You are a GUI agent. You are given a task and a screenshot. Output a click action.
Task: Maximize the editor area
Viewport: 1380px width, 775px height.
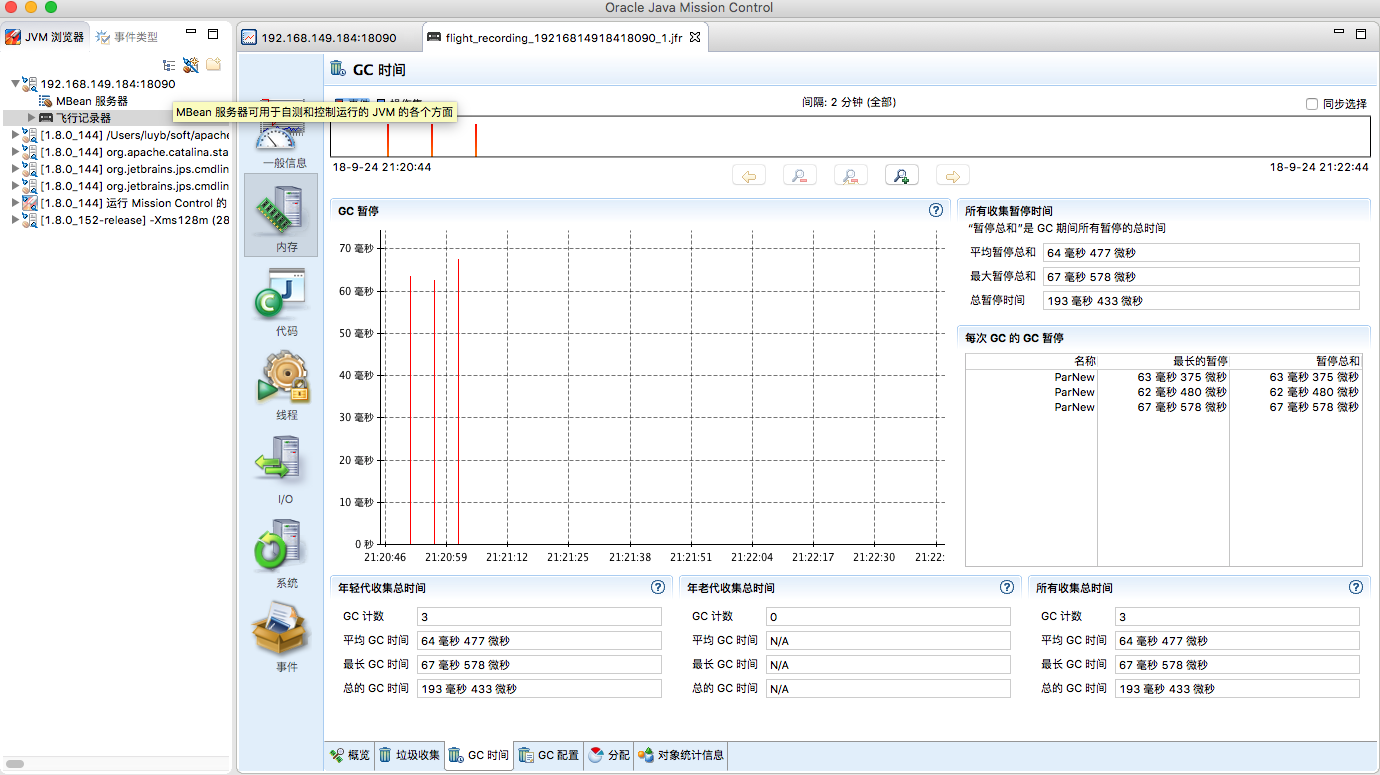[1360, 33]
